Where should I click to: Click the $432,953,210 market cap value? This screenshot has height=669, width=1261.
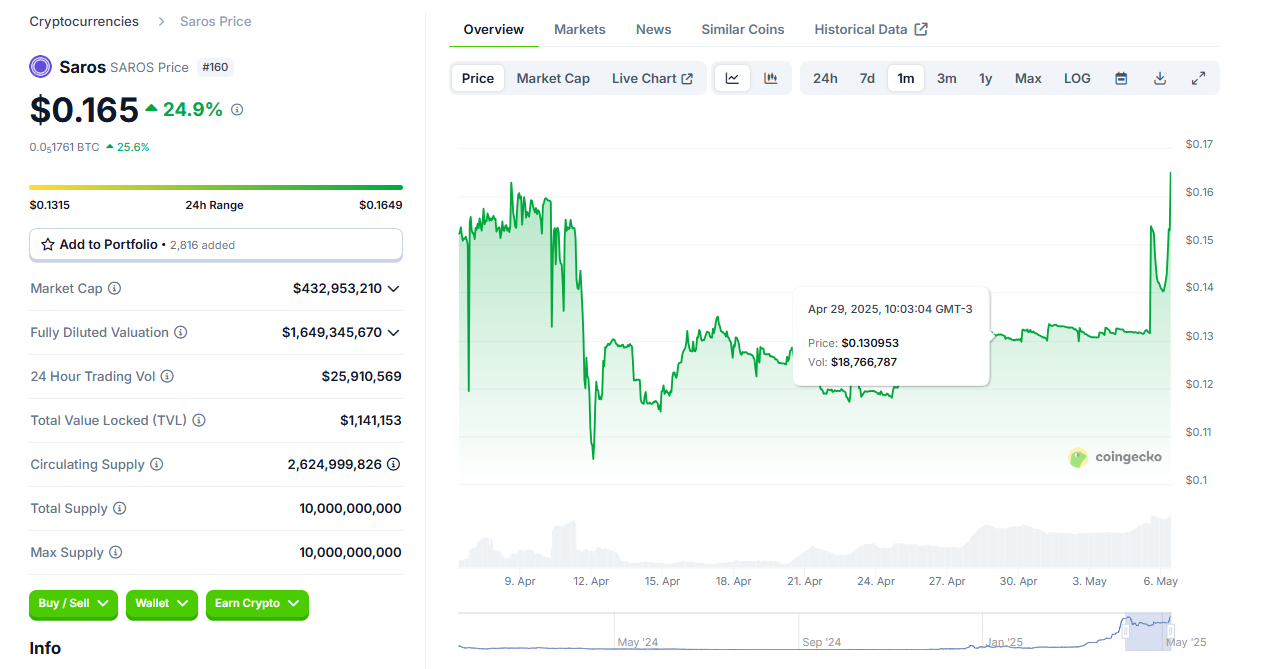[337, 288]
